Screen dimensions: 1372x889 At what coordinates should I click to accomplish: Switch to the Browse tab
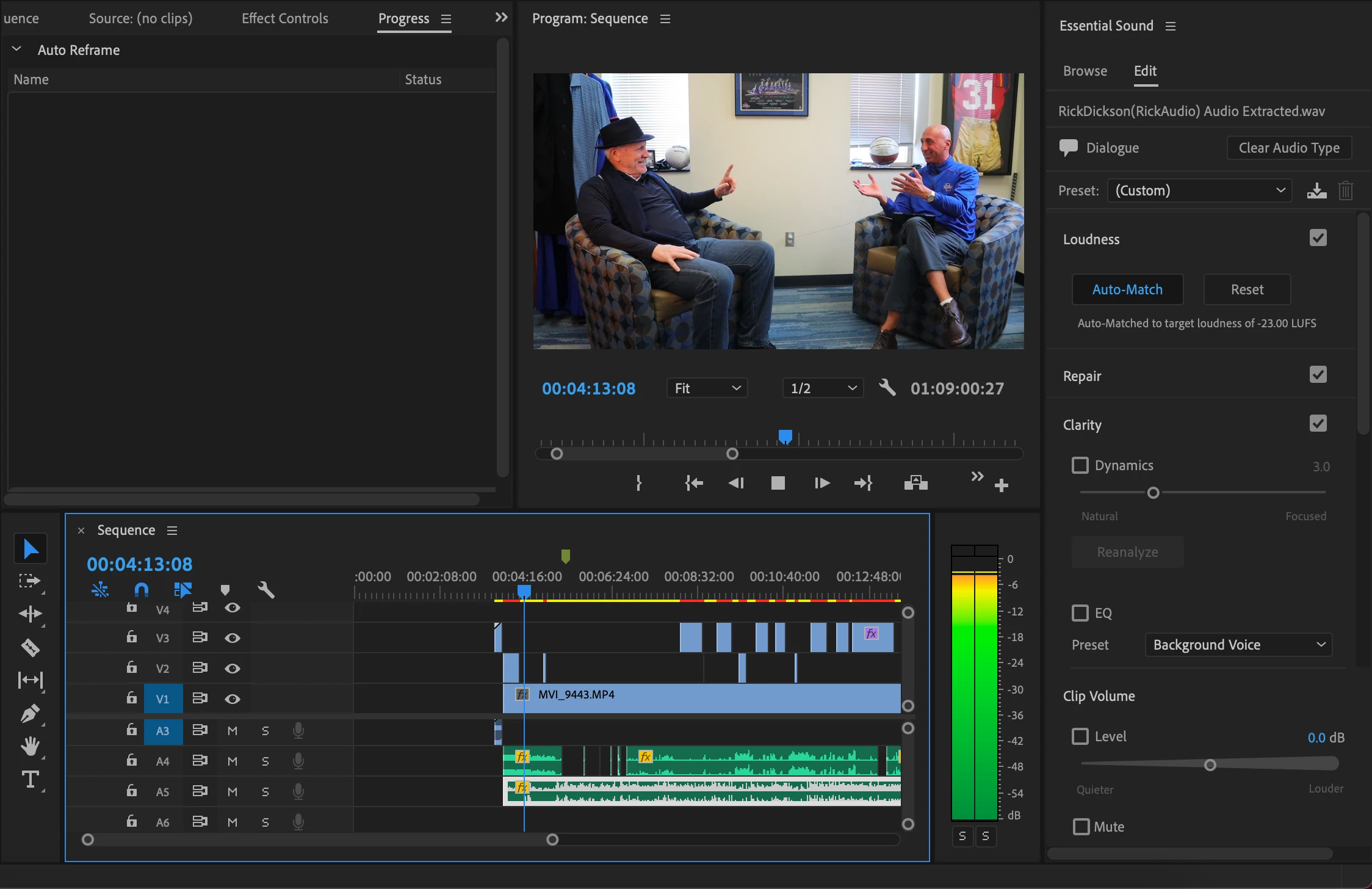pyautogui.click(x=1085, y=71)
